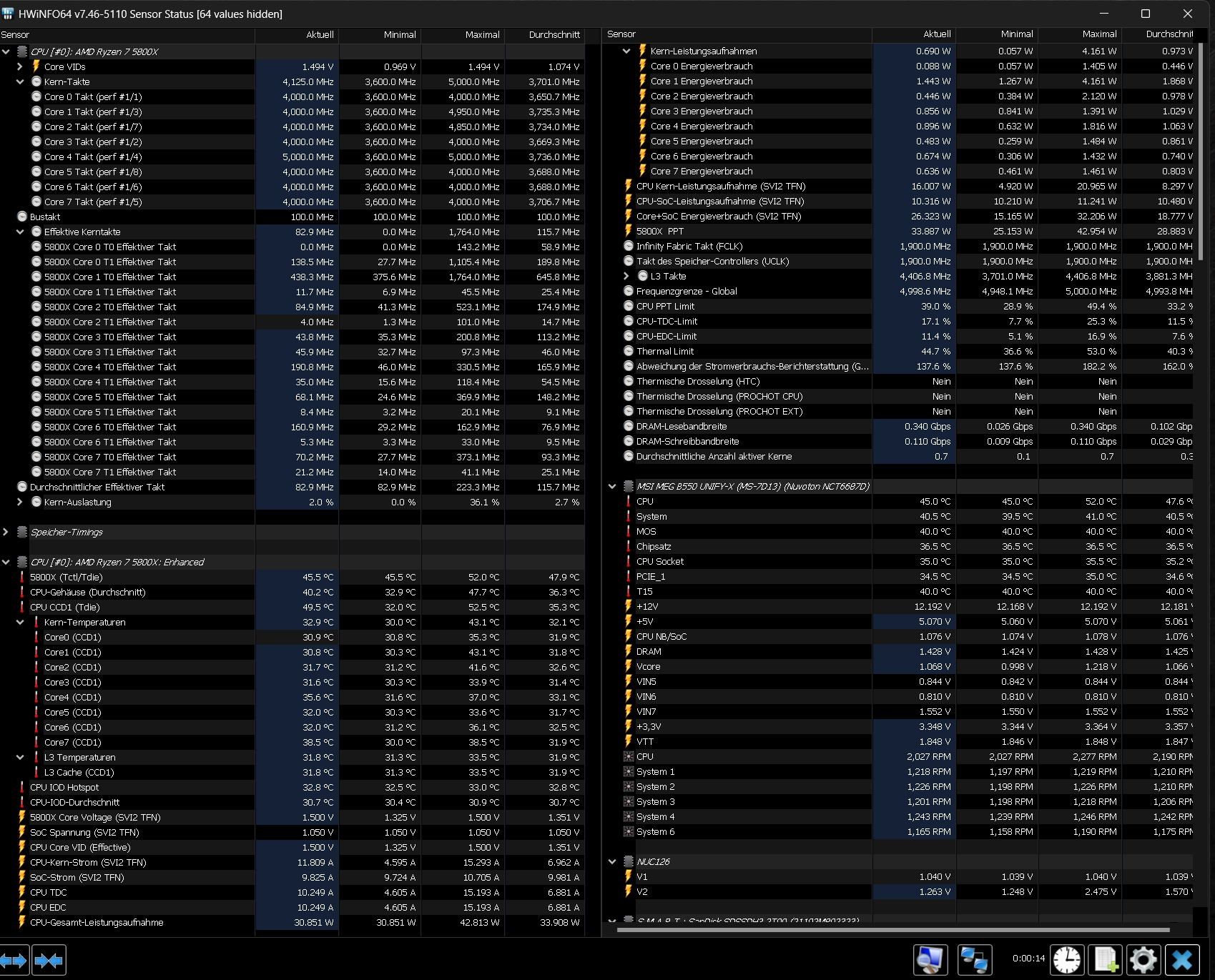Select Core 4 Takt (perf #1/4) row
This screenshot has width=1215, height=980.
tap(292, 157)
